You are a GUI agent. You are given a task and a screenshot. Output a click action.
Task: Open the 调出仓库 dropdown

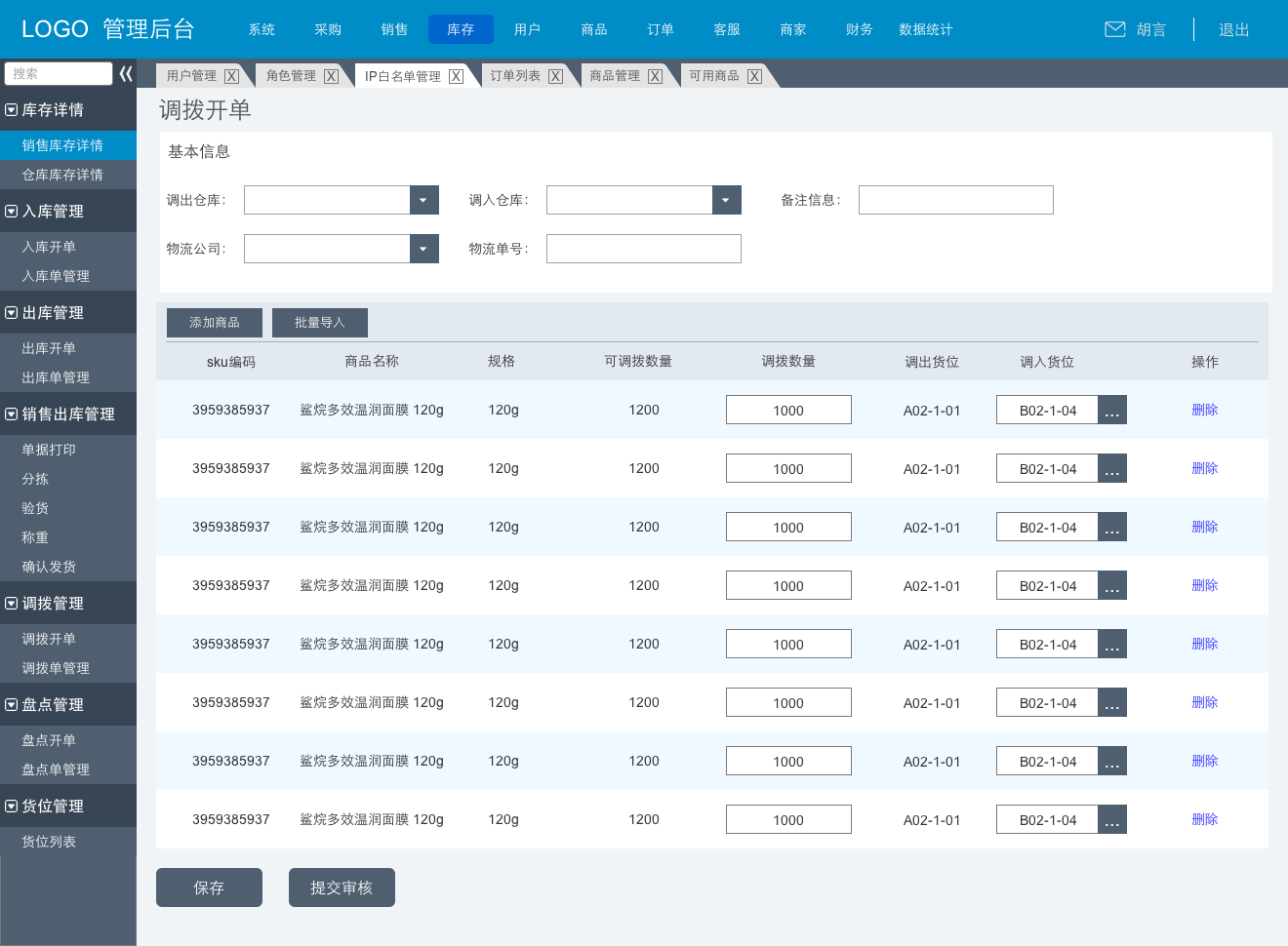pos(423,200)
